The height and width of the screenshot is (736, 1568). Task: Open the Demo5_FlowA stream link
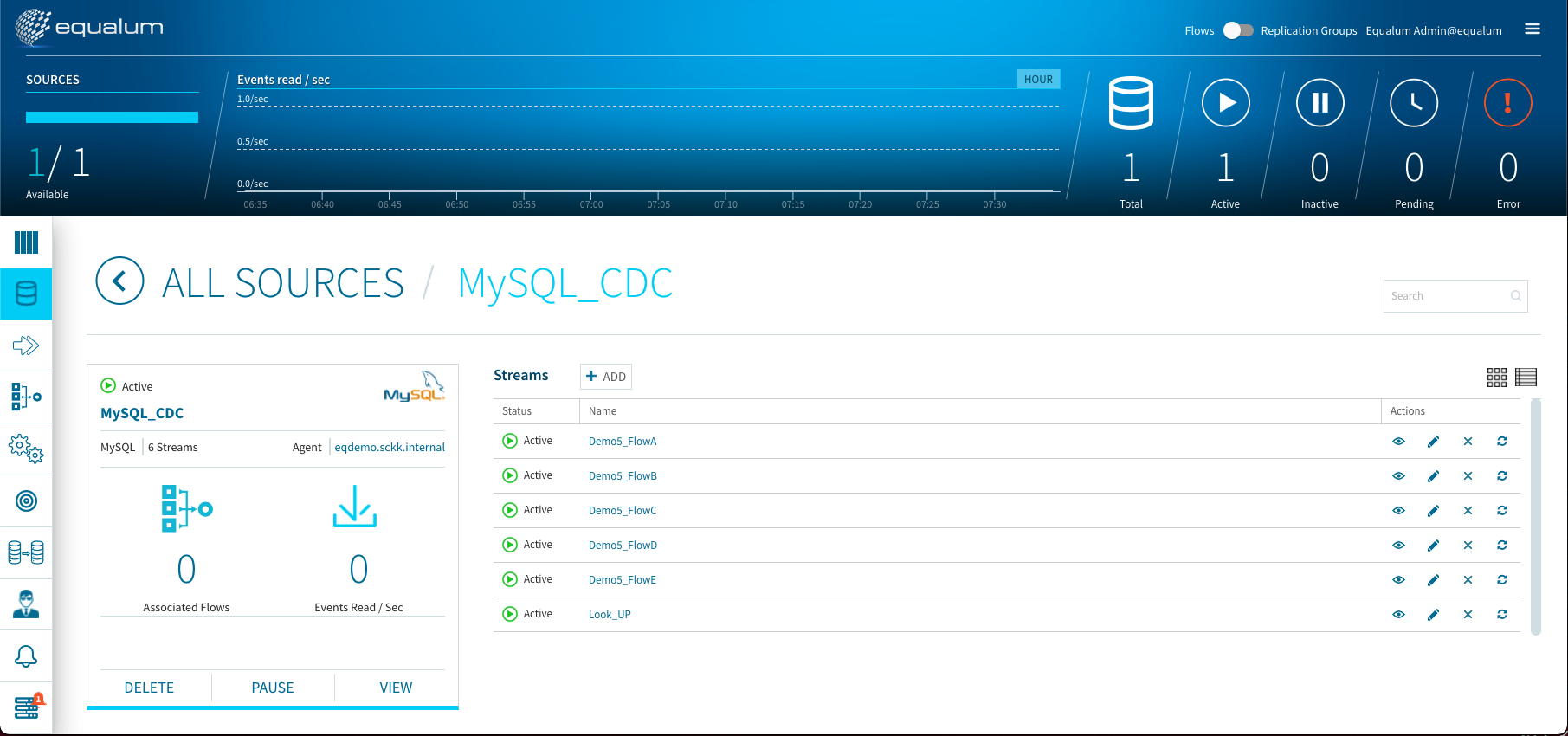(623, 442)
